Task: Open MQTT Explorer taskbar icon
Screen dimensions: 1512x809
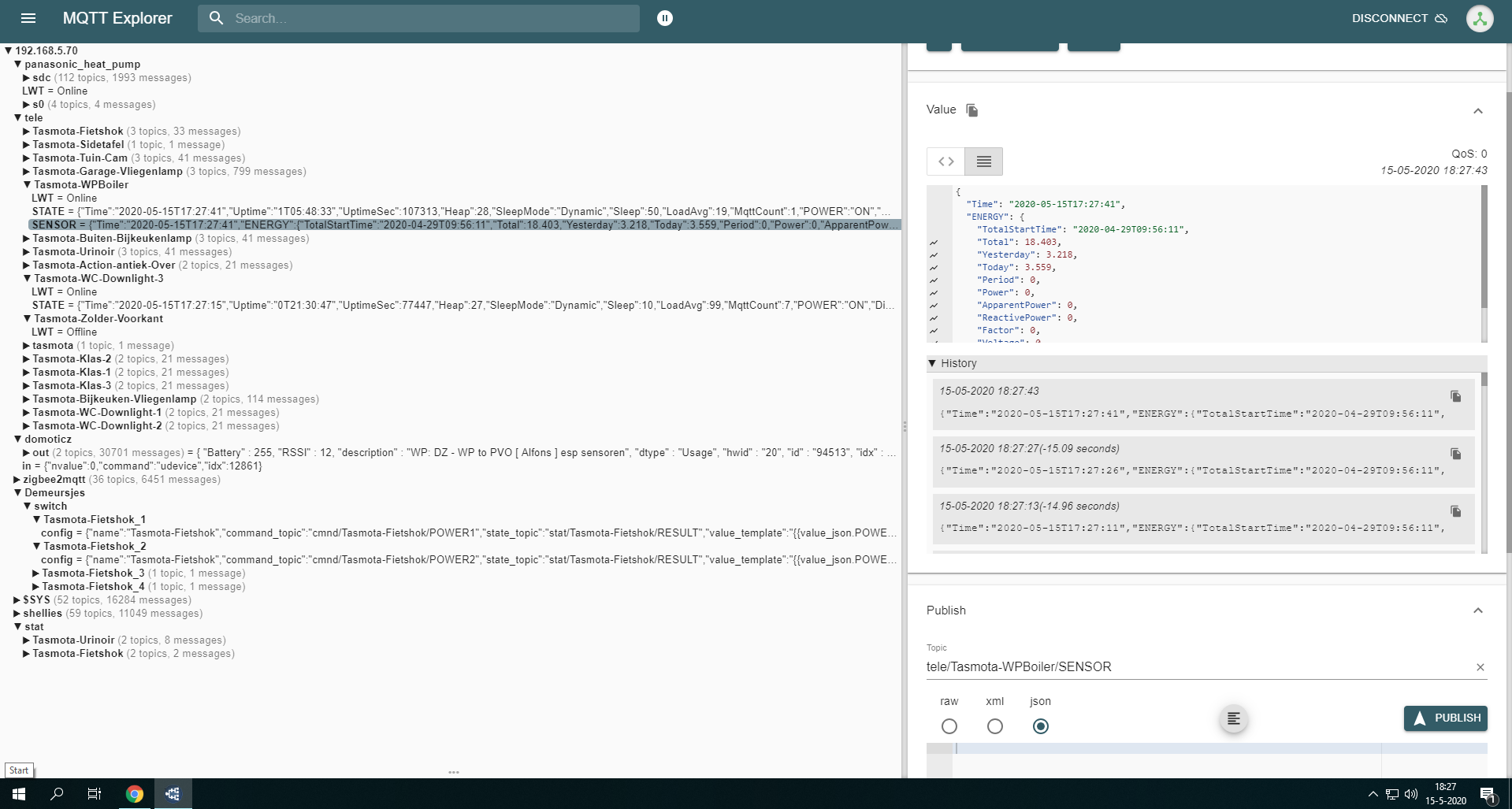Action: (x=173, y=794)
